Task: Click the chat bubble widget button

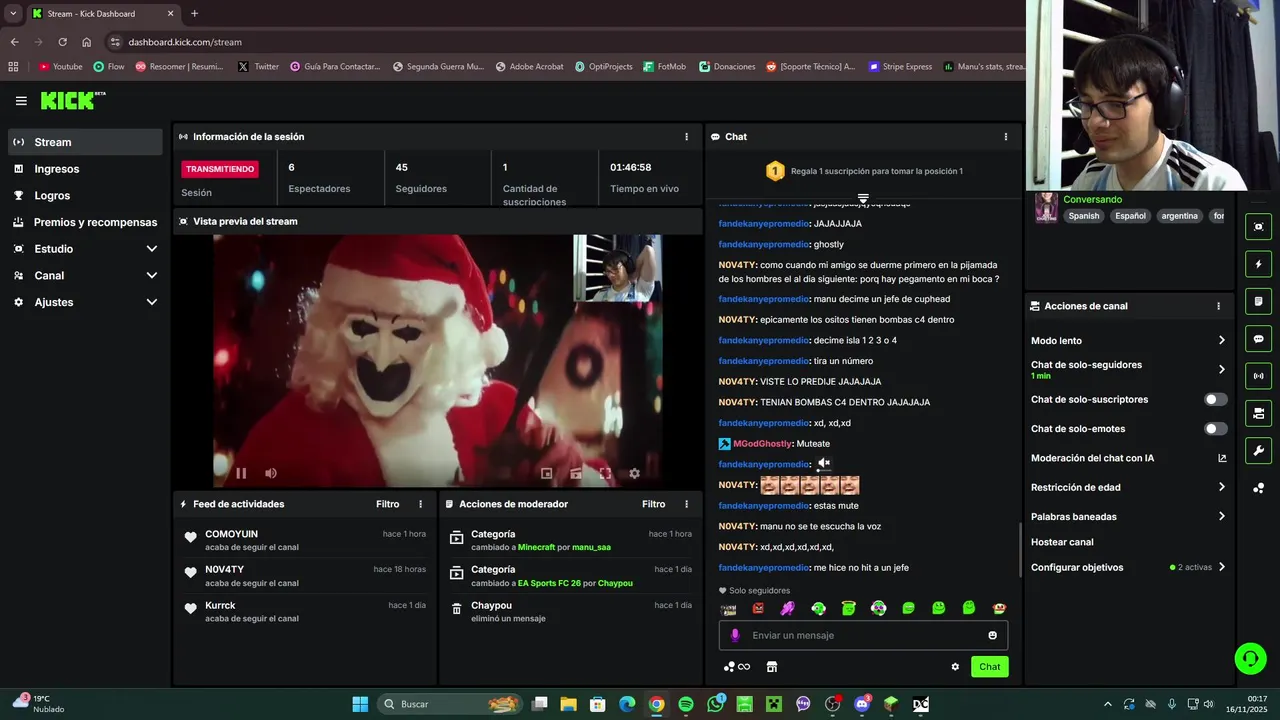Action: point(1258,339)
